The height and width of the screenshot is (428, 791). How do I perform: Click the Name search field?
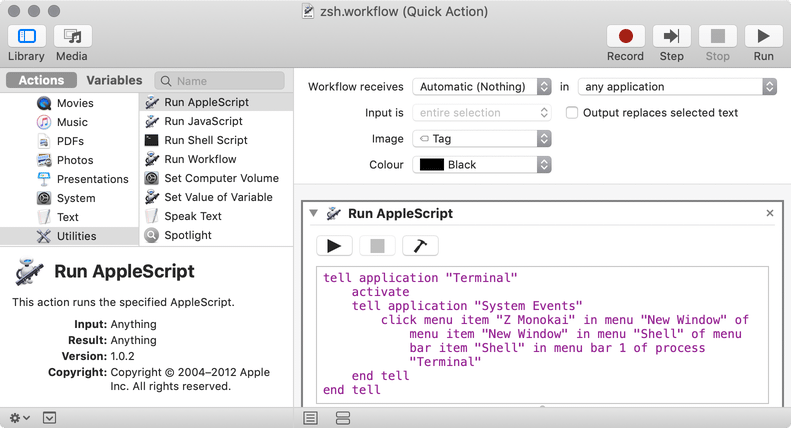click(219, 81)
